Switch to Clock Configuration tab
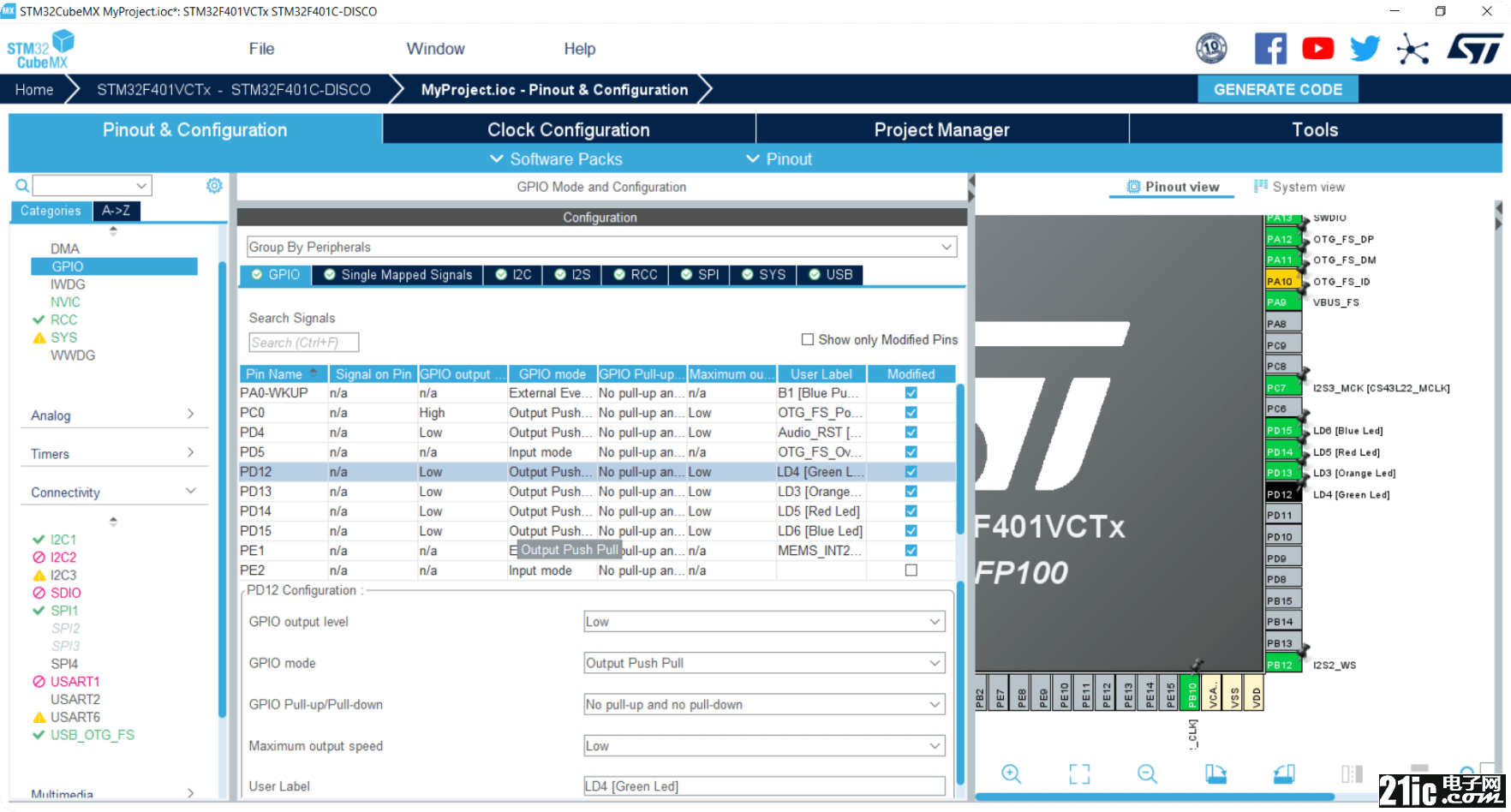1511x812 pixels. click(x=569, y=129)
